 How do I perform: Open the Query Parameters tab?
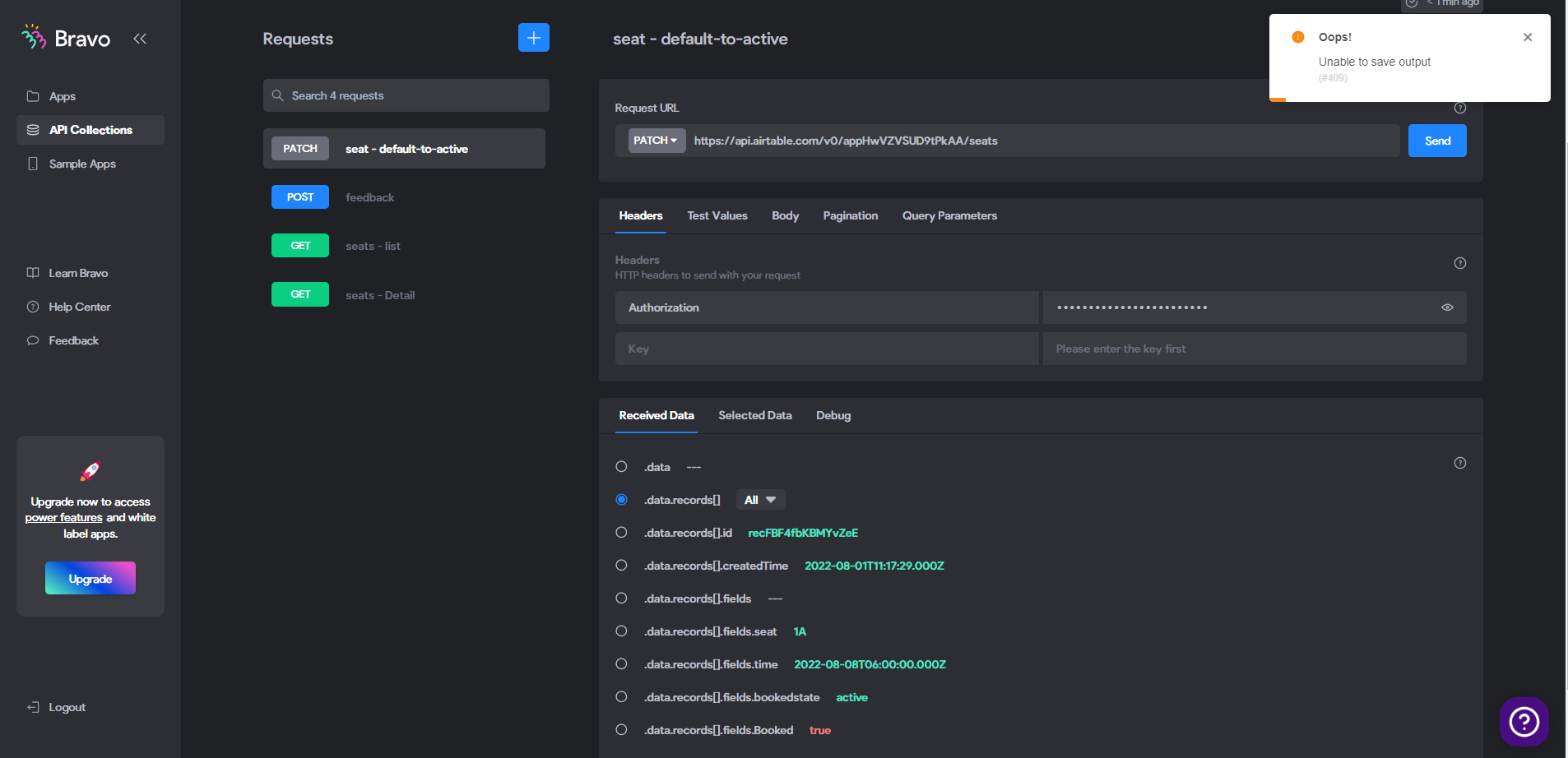[x=949, y=215]
